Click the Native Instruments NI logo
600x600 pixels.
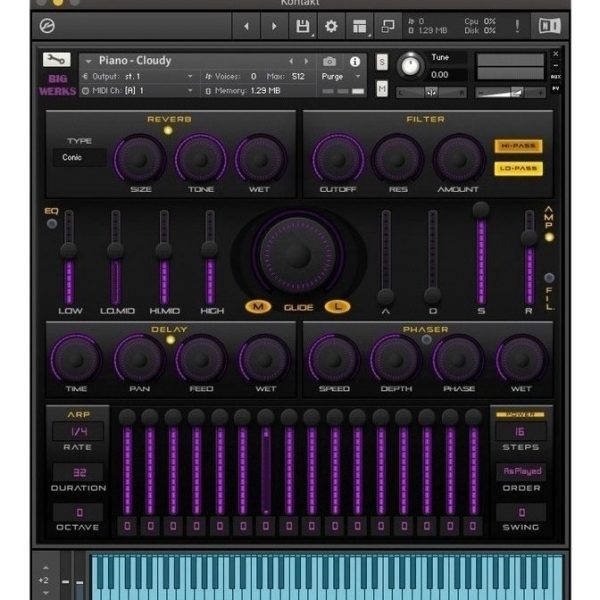pyautogui.click(x=549, y=26)
